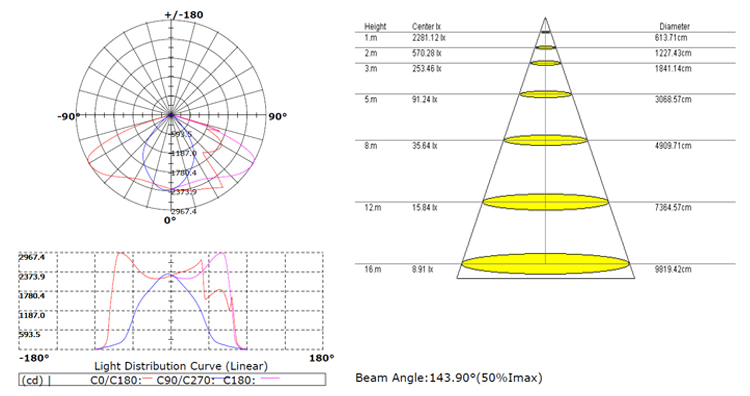The height and width of the screenshot is (396, 750).
Task: Click the "Beam Angle:143.90°(50%Imax)" text
Action: pos(449,378)
